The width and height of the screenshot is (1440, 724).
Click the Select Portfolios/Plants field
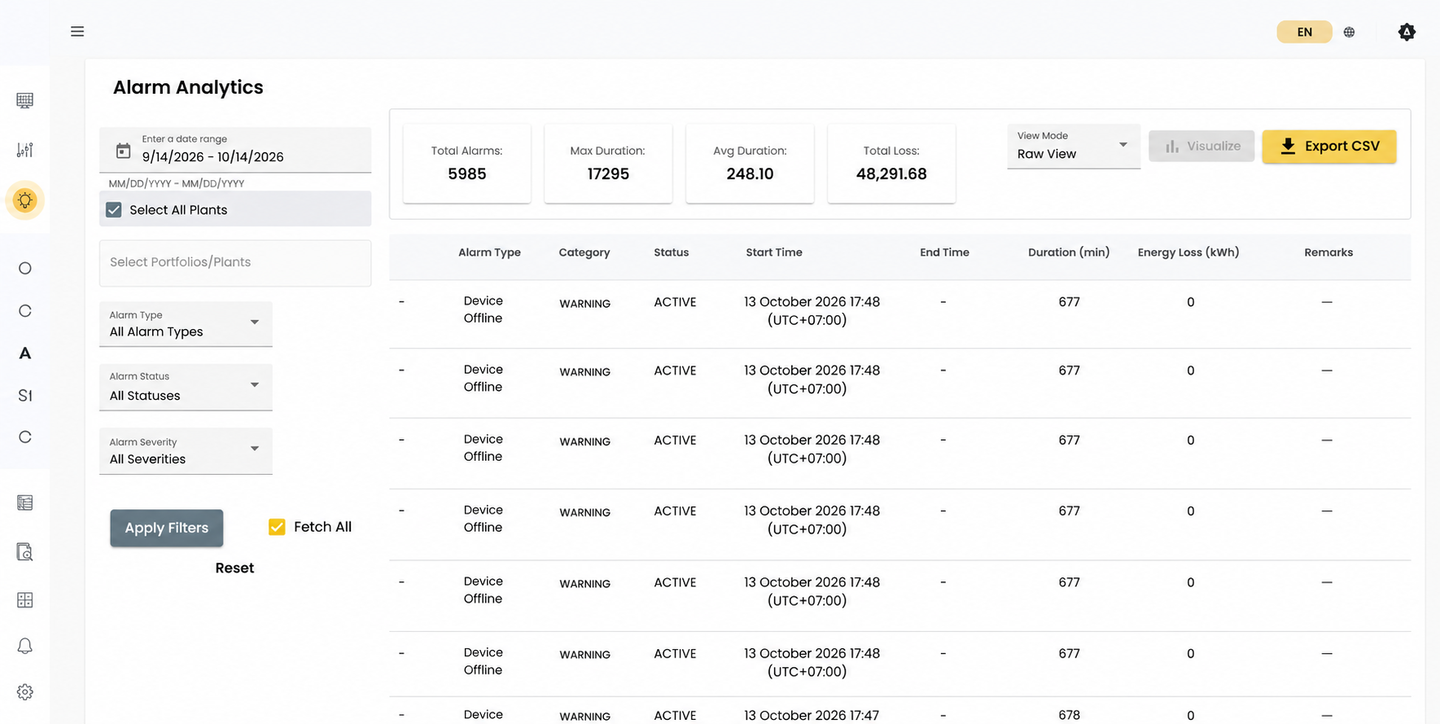click(235, 263)
